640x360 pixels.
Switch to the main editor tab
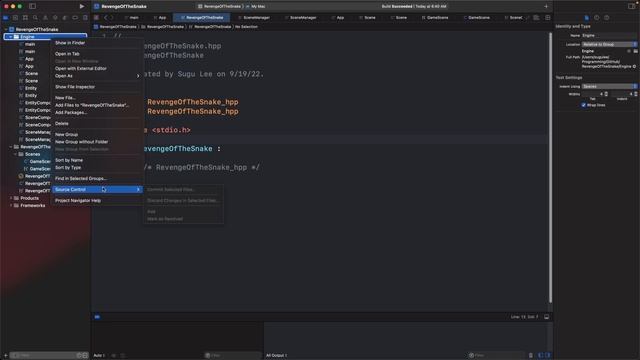point(134,18)
